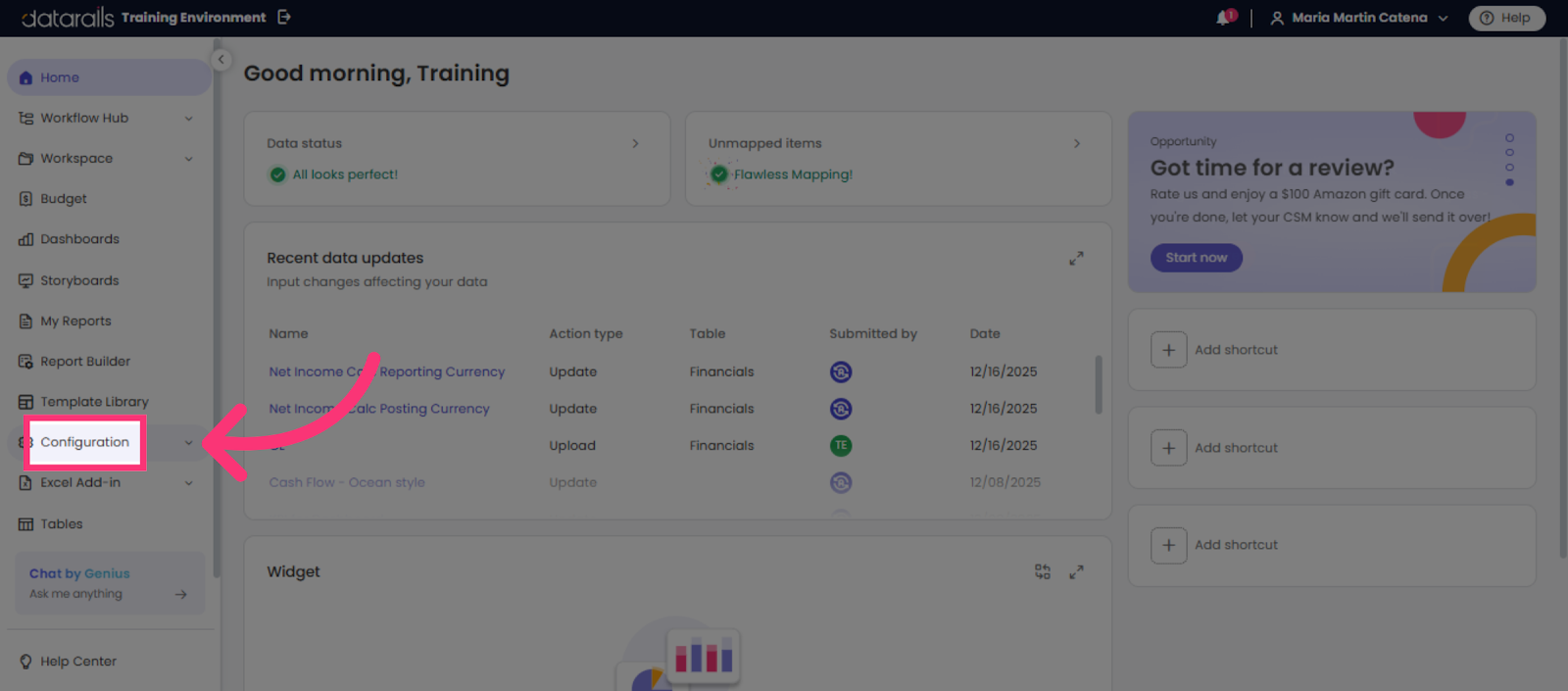
Task: Expand the Configuration chevron
Action: pyautogui.click(x=189, y=443)
